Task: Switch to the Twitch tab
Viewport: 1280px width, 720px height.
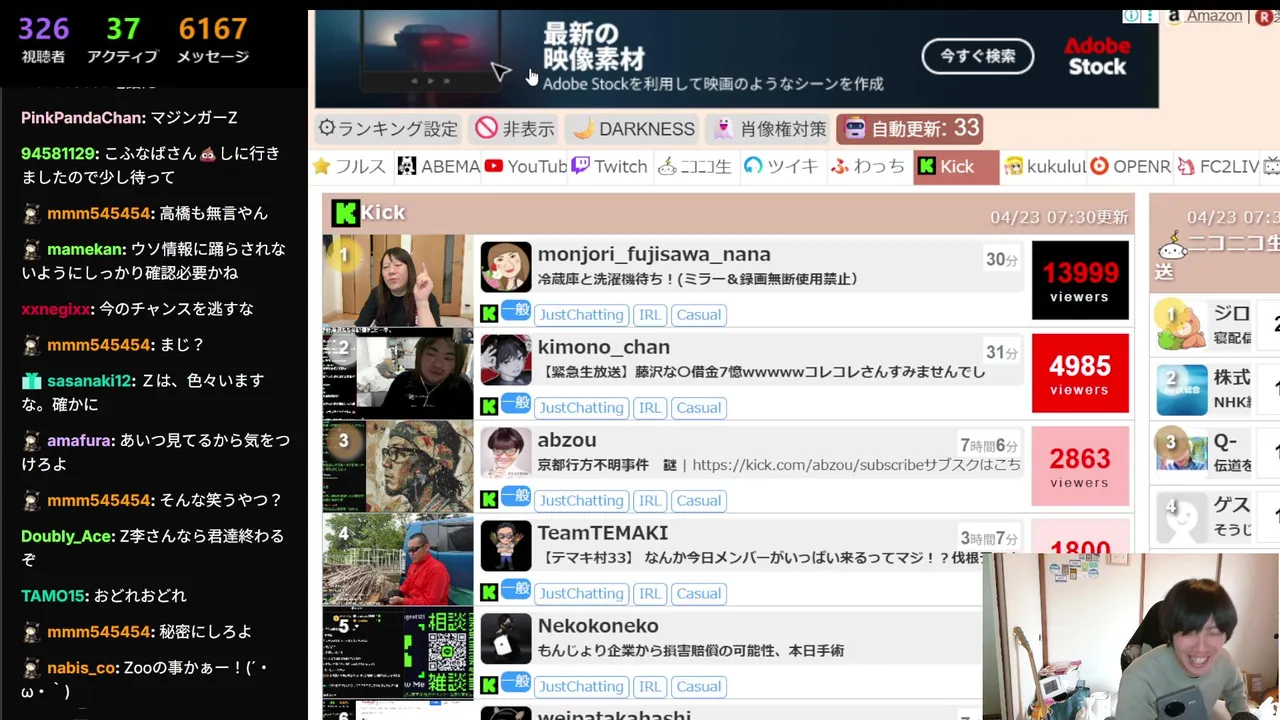Action: pos(610,167)
